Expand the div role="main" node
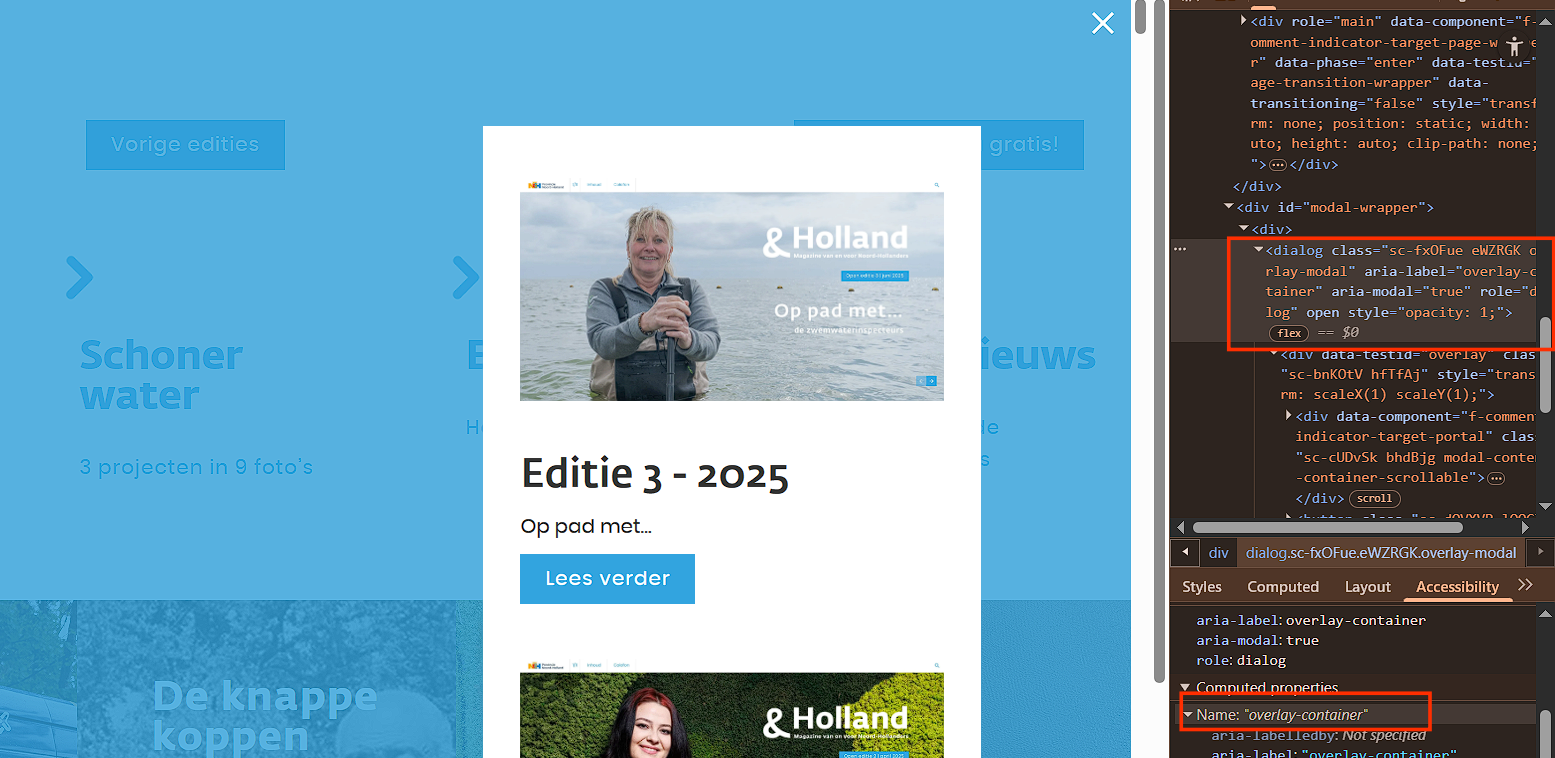Screen dimensions: 1555x758 [x=1244, y=21]
